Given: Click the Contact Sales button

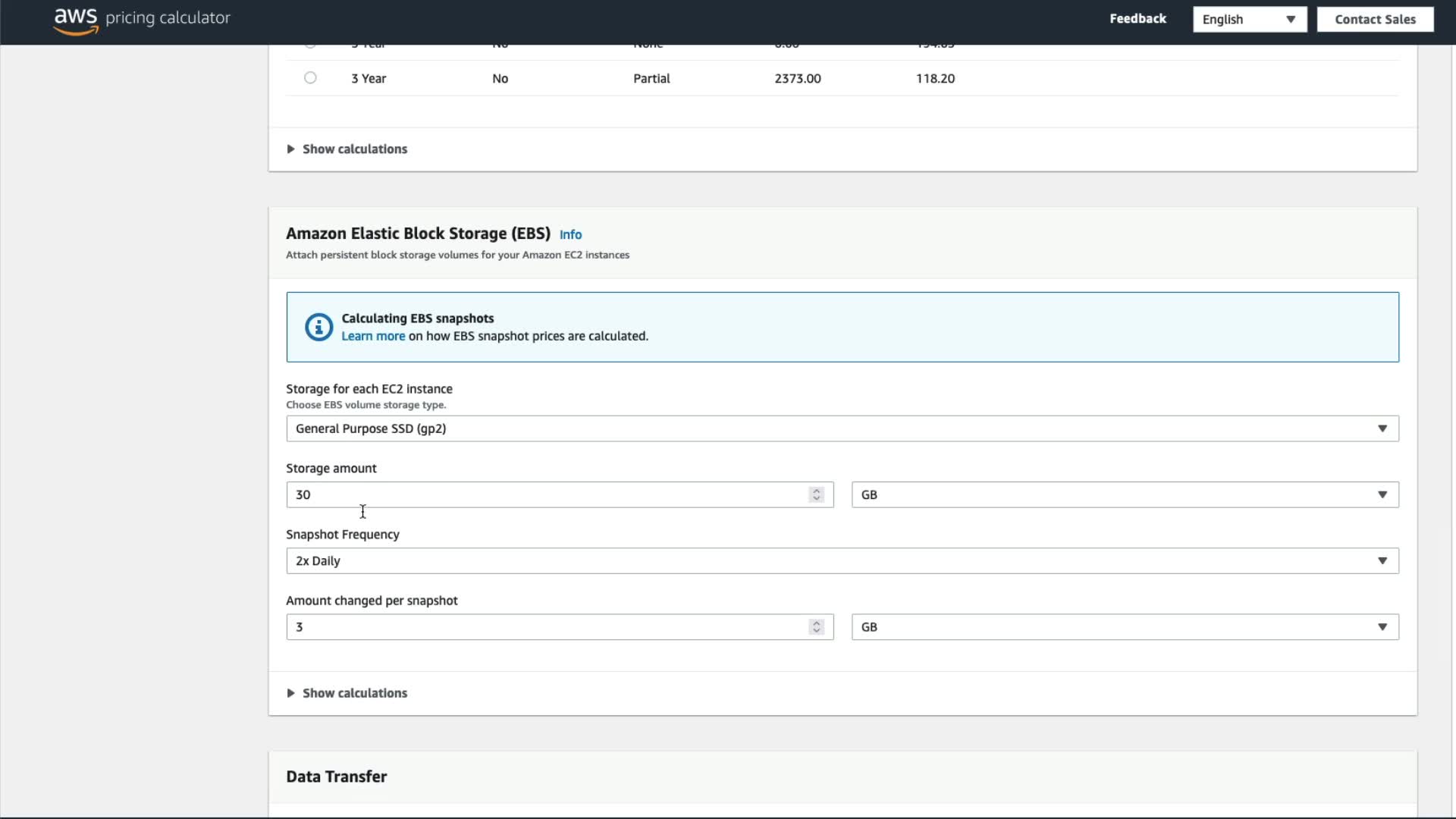Looking at the screenshot, I should (x=1374, y=20).
